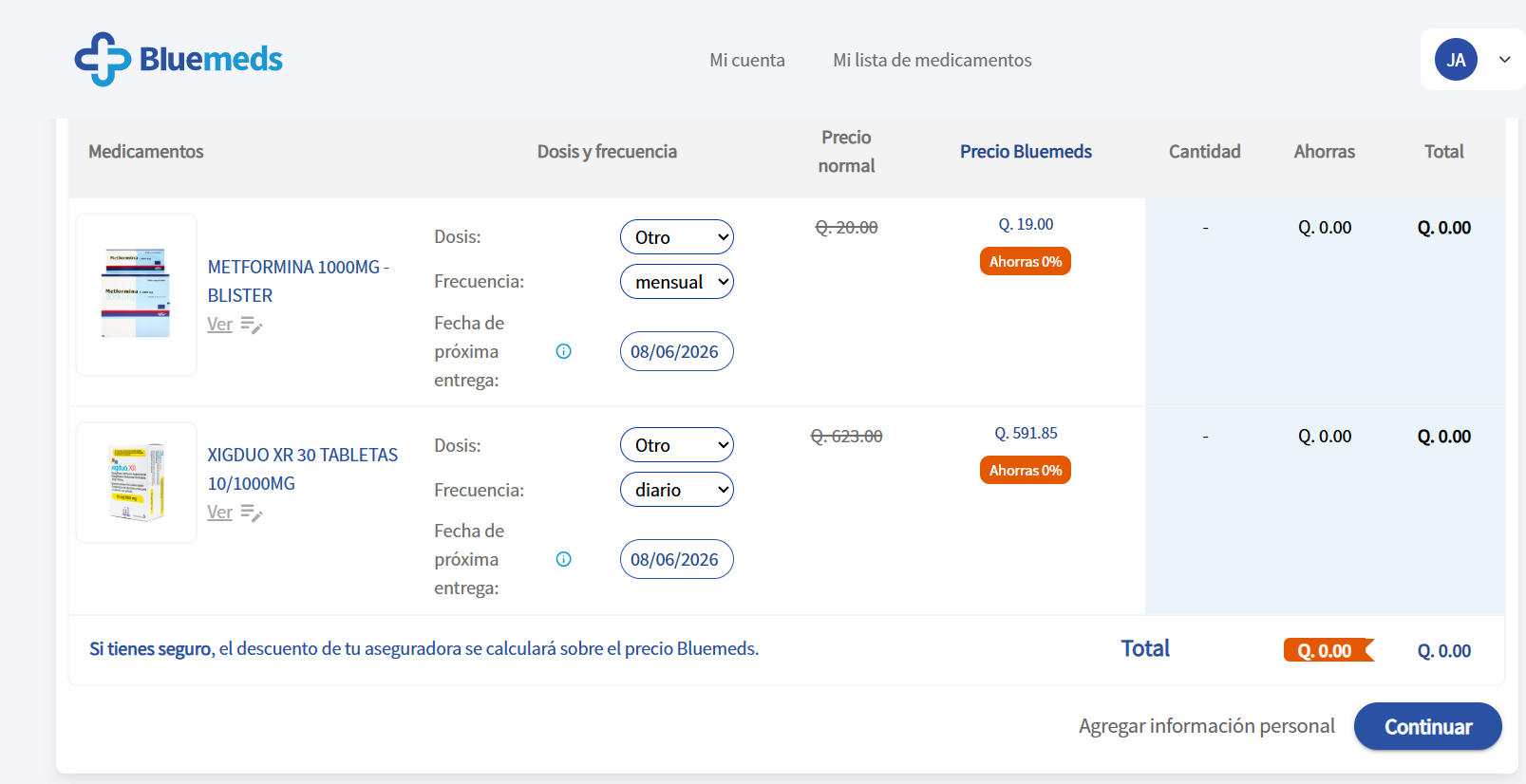The height and width of the screenshot is (784, 1526).
Task: Open the JA user avatar
Action: (x=1456, y=60)
